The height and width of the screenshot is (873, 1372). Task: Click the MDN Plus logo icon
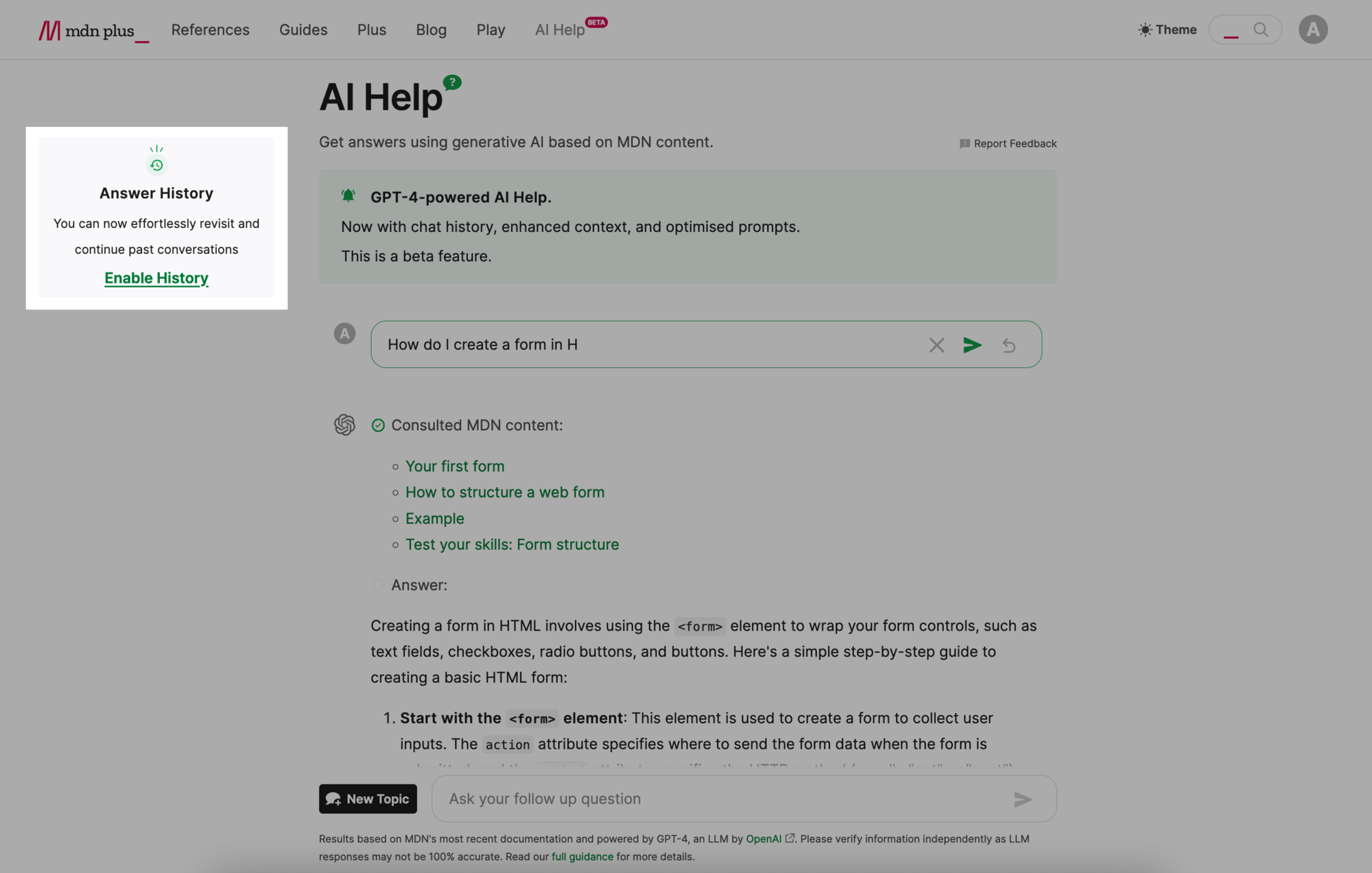pos(48,30)
